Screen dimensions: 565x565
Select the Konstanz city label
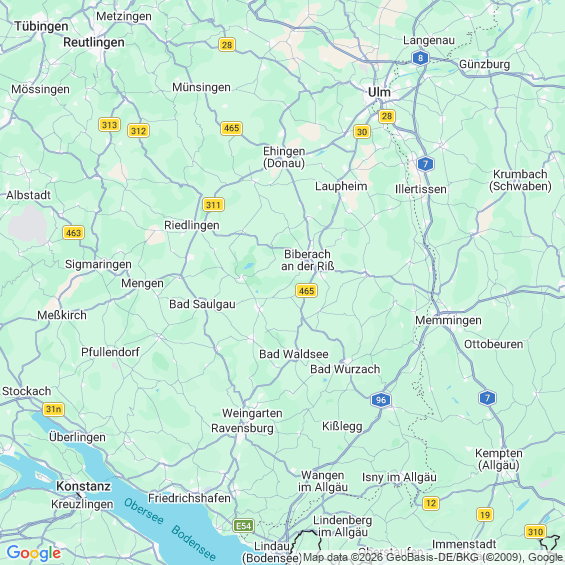[x=83, y=486]
